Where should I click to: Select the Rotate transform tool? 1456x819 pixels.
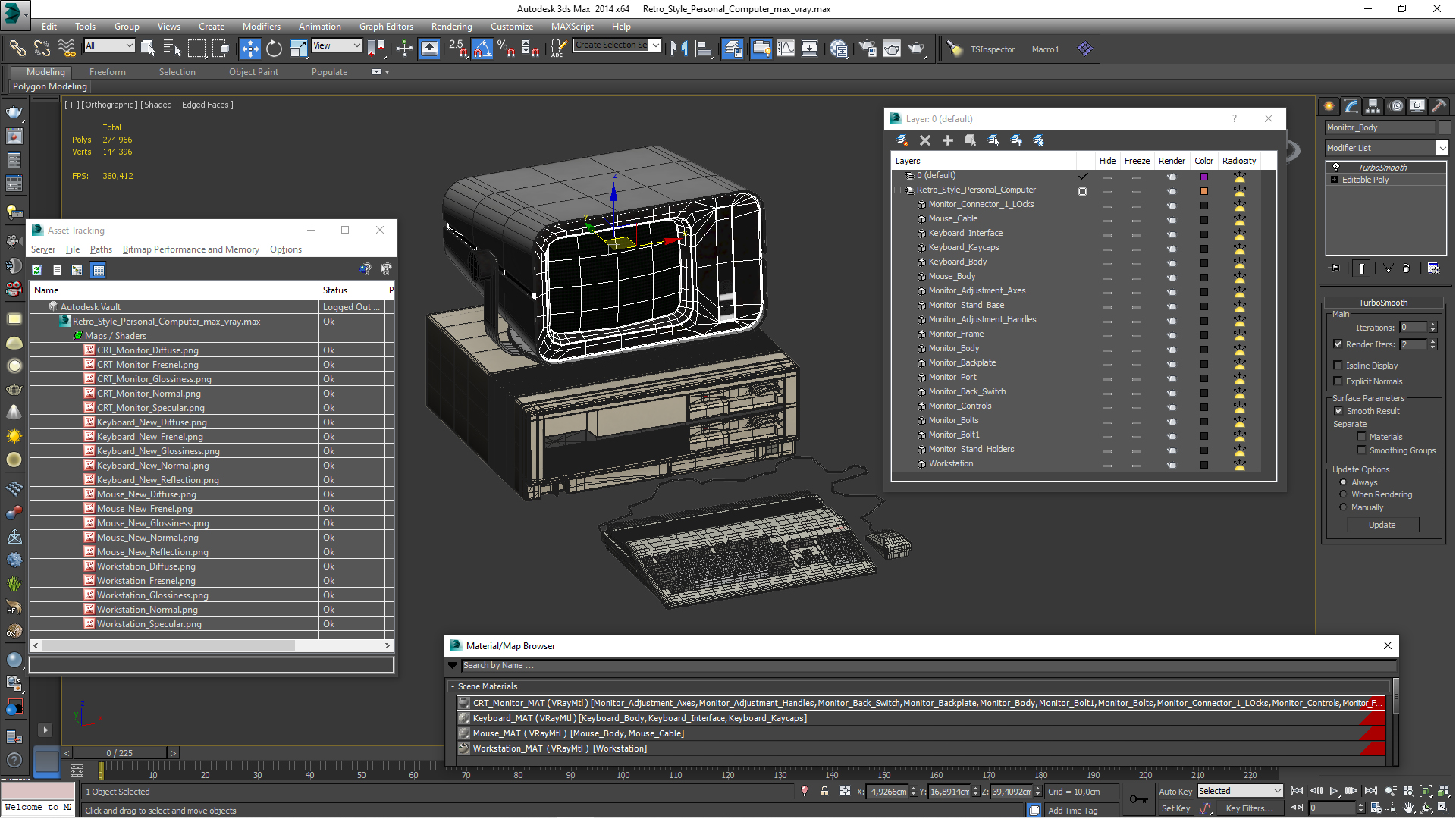coord(274,49)
